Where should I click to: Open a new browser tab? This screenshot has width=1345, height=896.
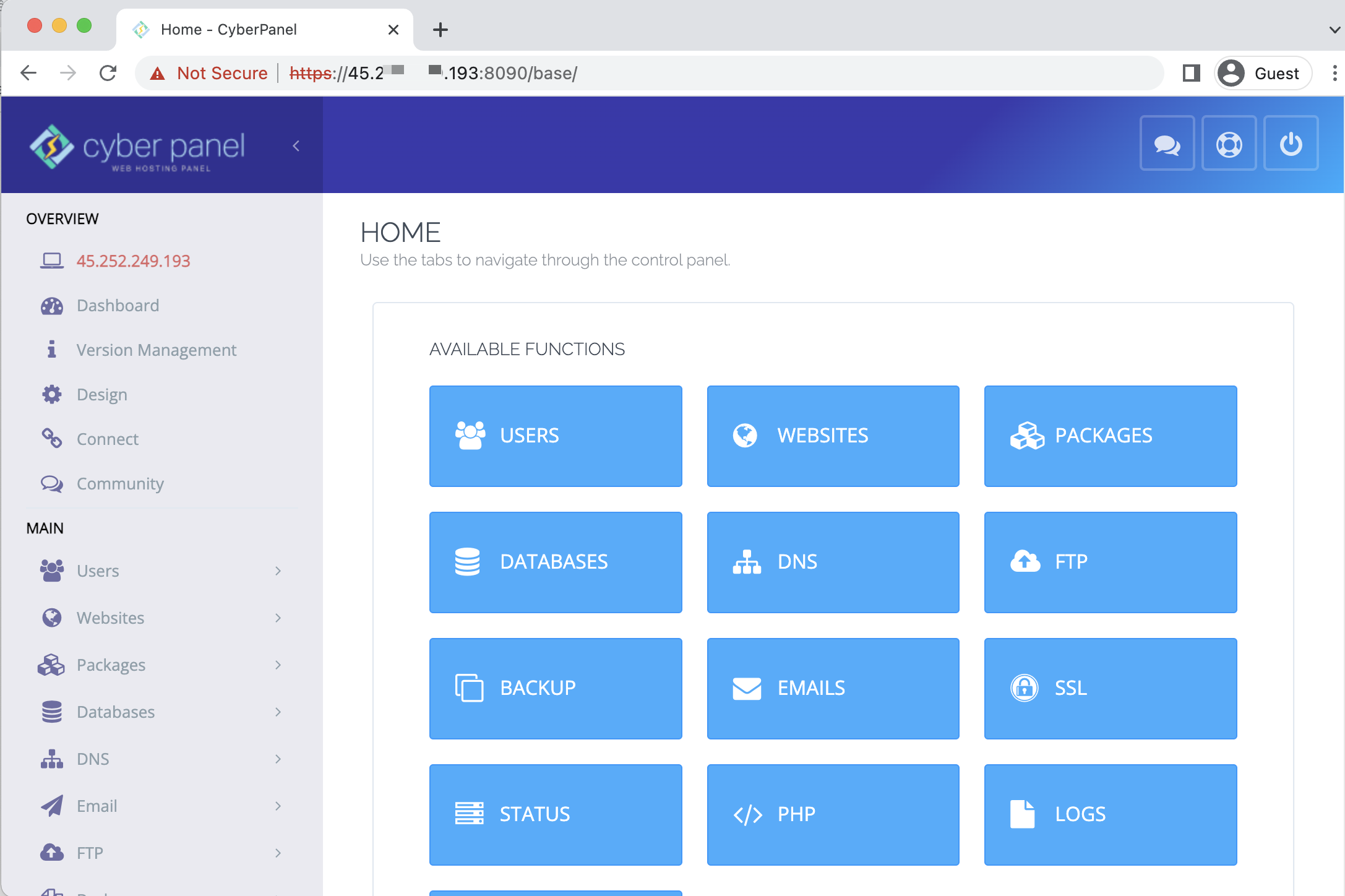pyautogui.click(x=440, y=29)
